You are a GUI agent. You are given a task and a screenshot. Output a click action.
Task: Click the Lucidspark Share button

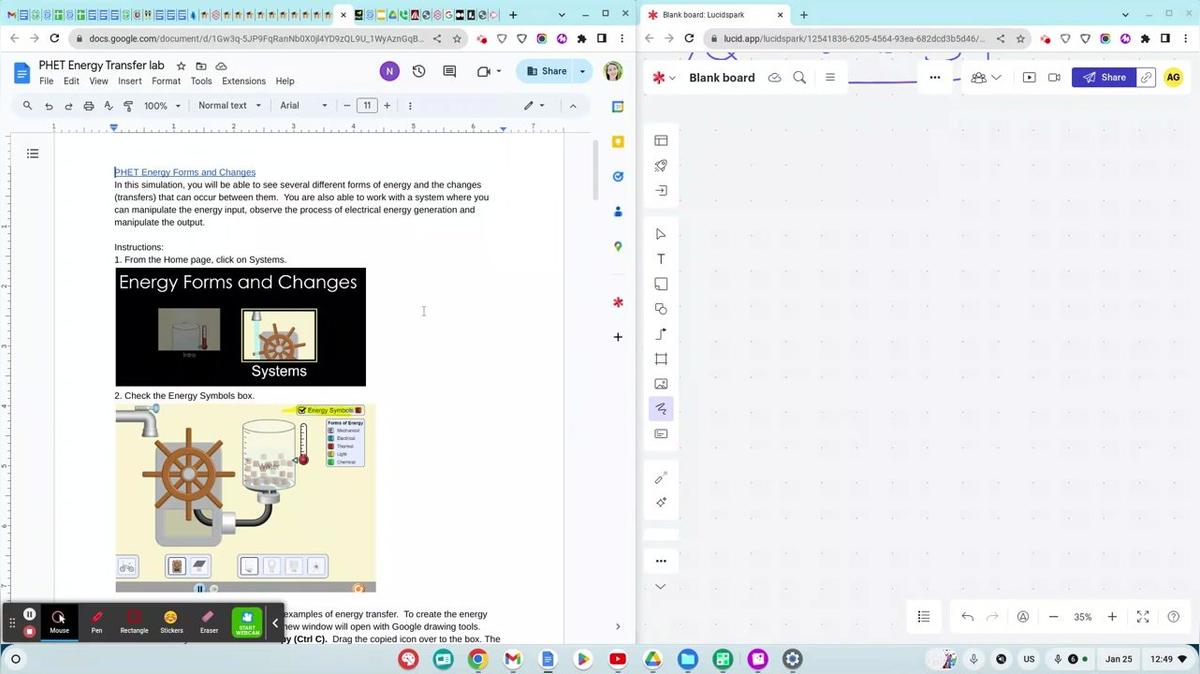(x=1104, y=77)
